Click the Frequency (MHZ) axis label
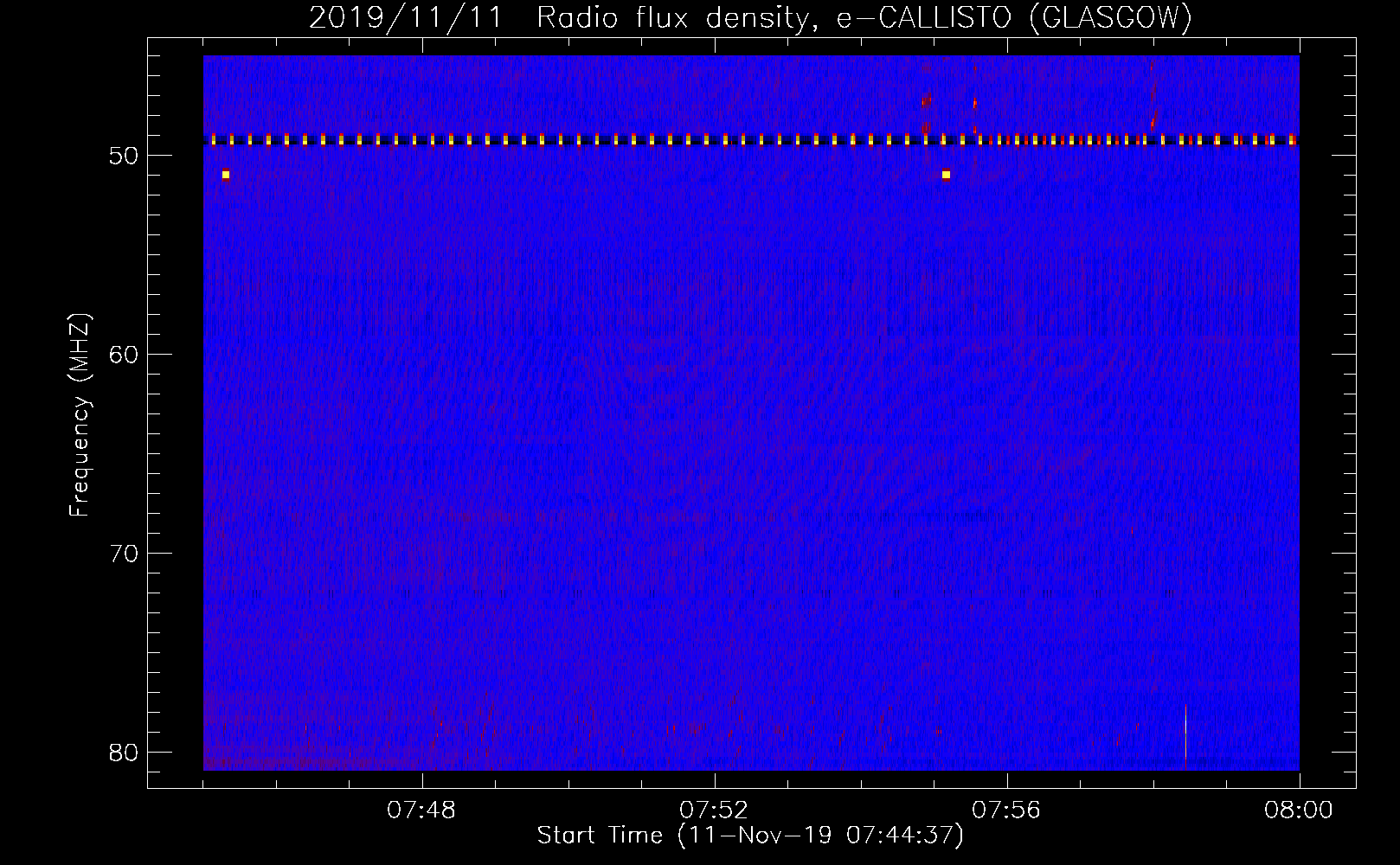This screenshot has width=1400, height=865. (80, 414)
